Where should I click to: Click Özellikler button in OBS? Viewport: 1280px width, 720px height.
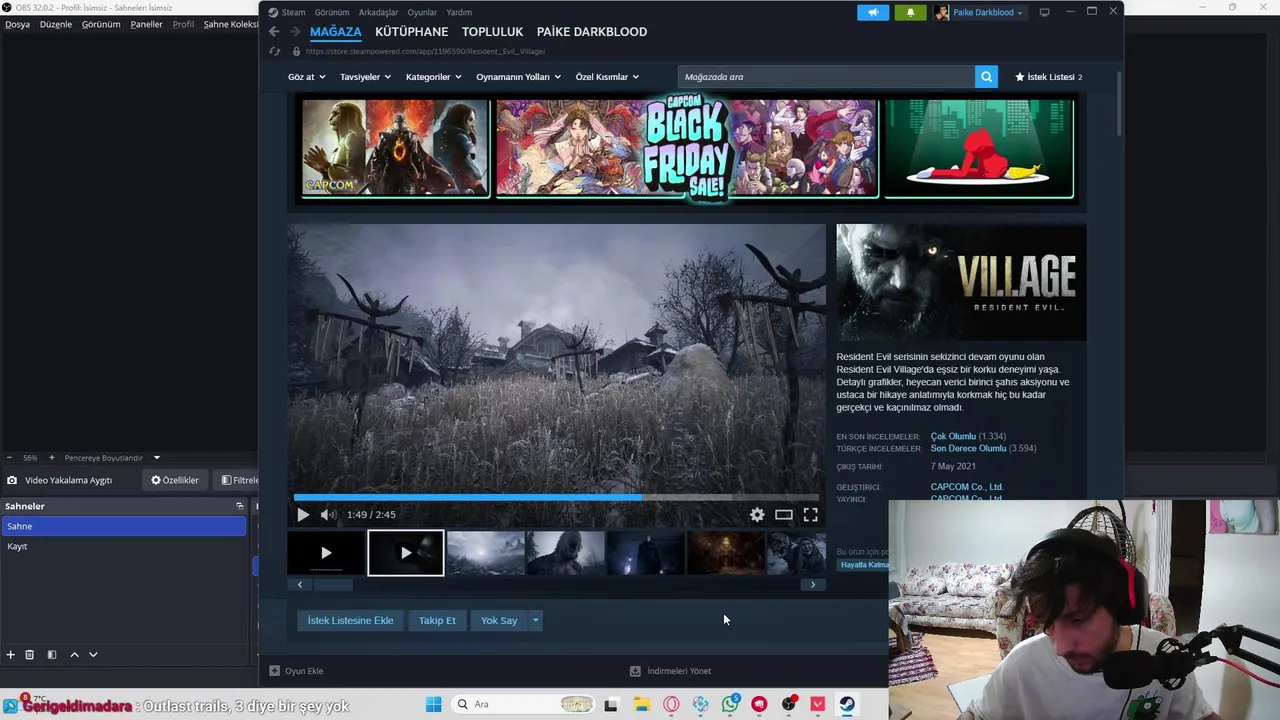pyautogui.click(x=175, y=480)
